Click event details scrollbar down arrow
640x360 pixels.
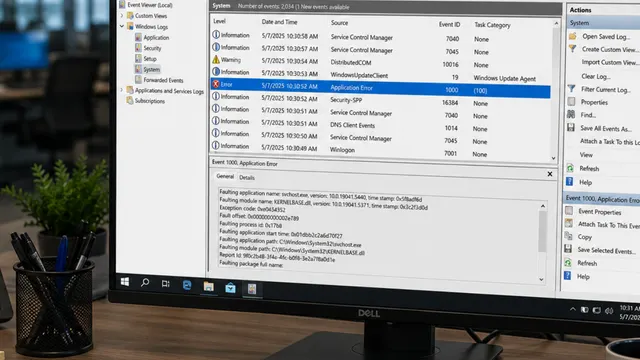tap(541, 280)
